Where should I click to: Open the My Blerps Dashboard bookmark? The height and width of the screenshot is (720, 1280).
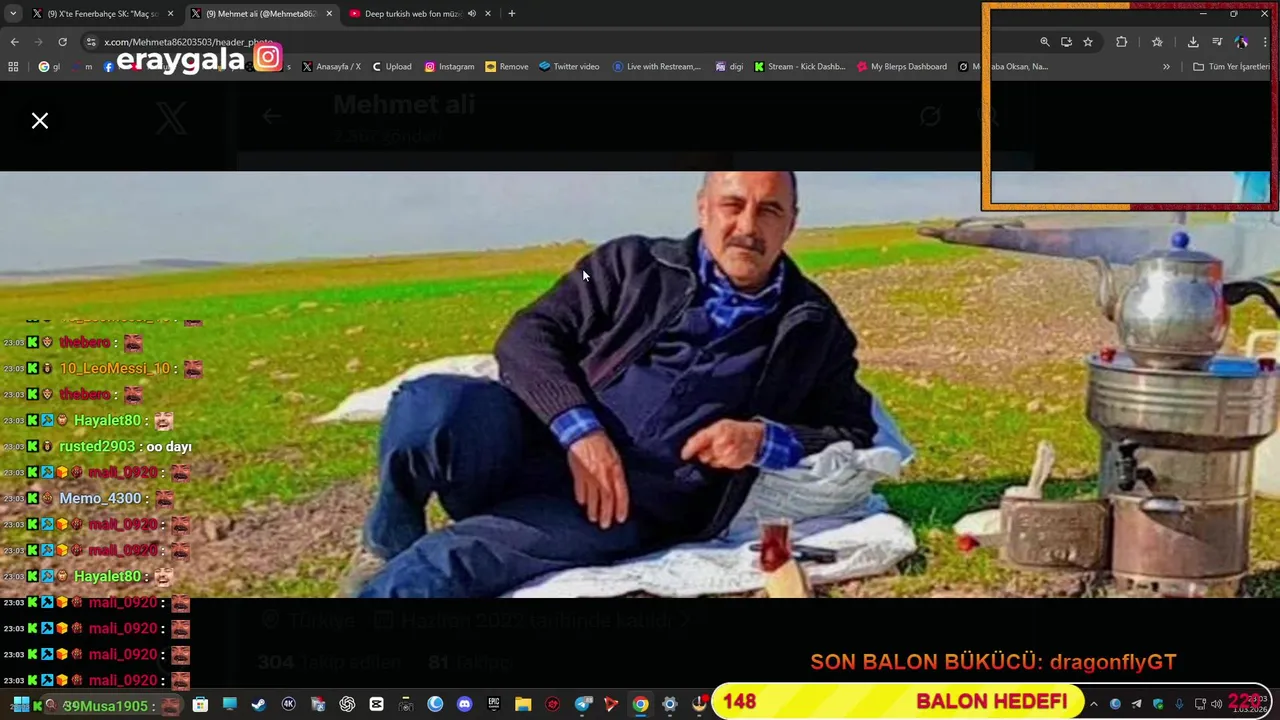point(902,67)
